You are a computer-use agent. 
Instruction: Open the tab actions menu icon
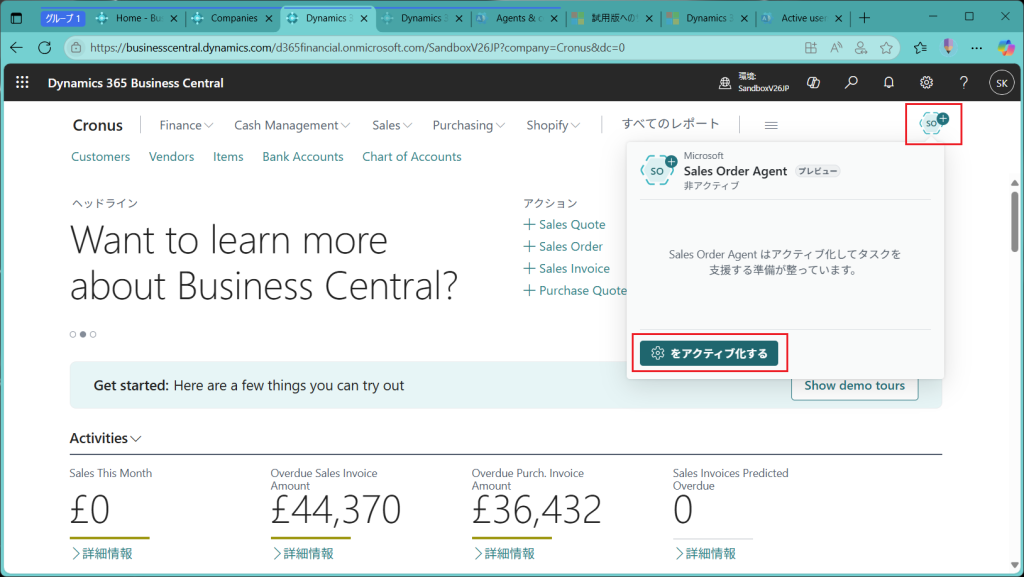[17, 18]
